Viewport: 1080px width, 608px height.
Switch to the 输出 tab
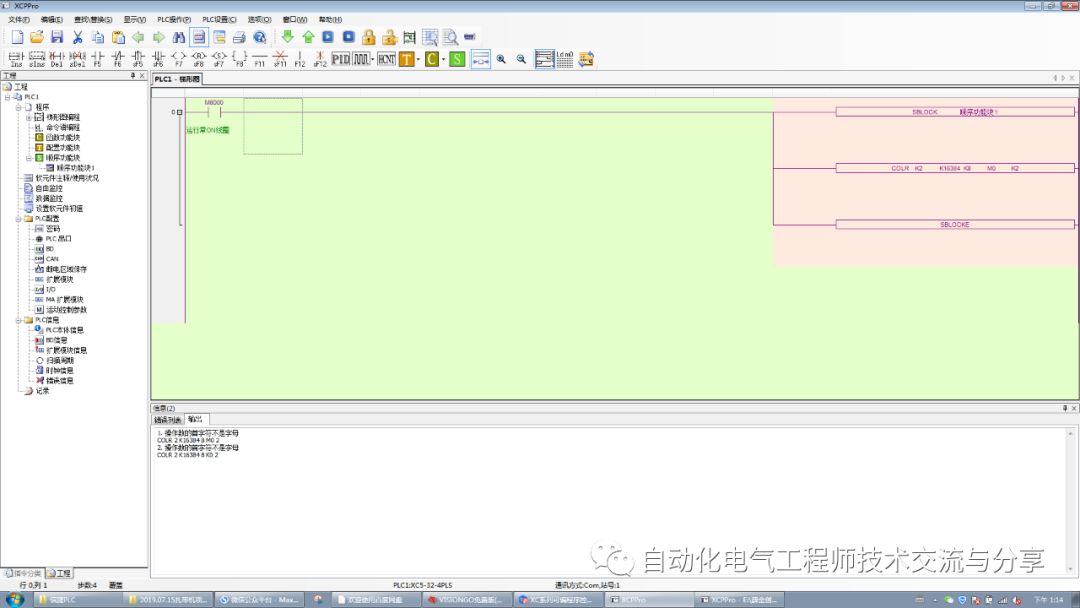click(194, 419)
